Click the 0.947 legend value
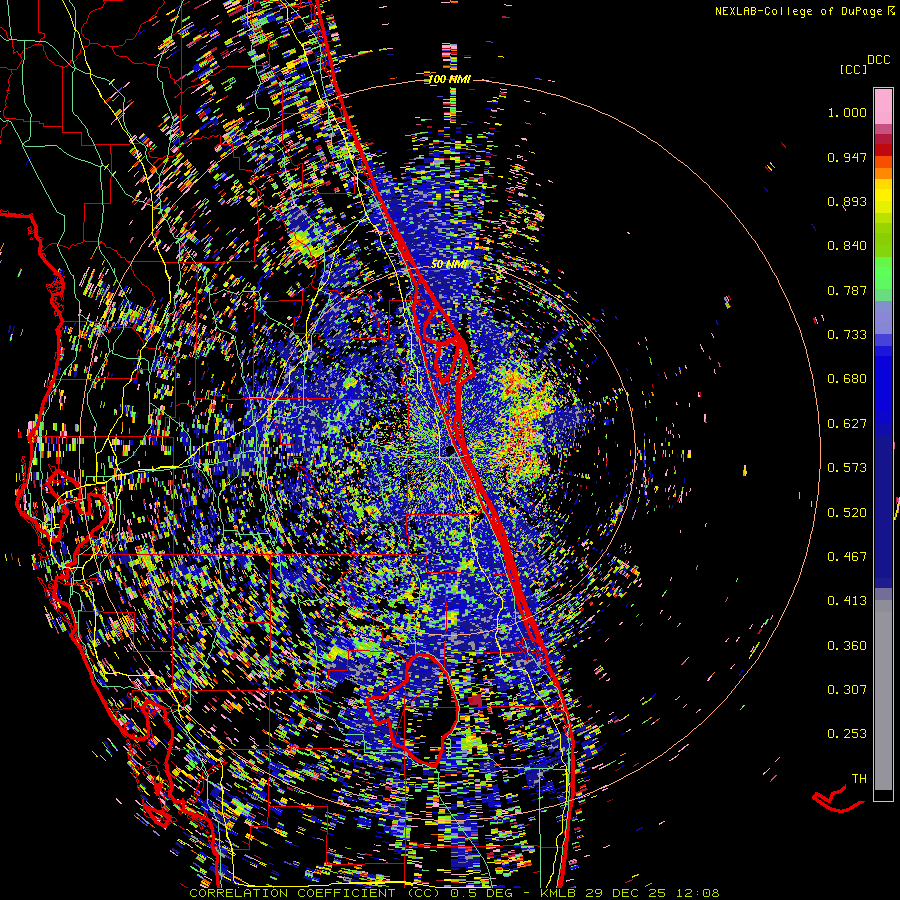Screen dimensions: 900x900 [x=847, y=157]
